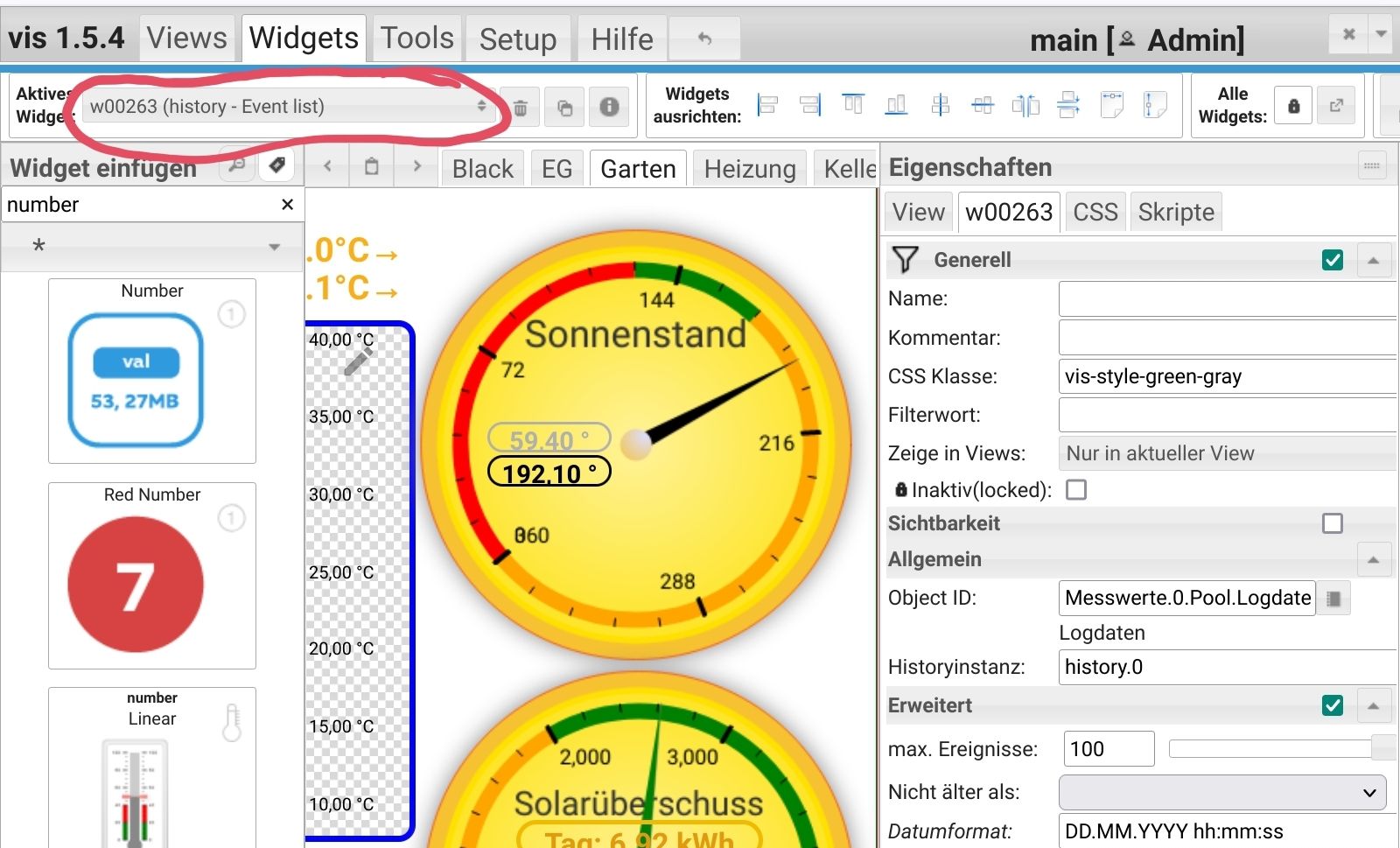The image size is (1400, 848).
Task: Switch to the CSS properties tab
Action: 1095,213
